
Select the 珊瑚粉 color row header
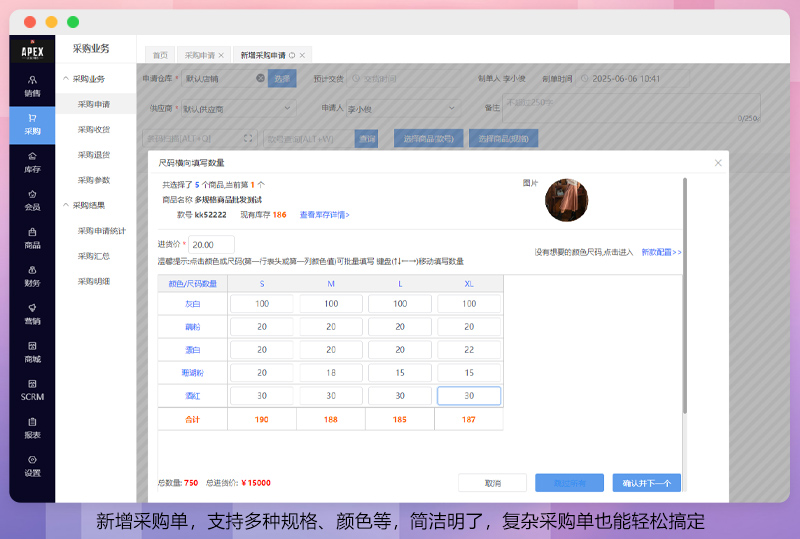(192, 373)
